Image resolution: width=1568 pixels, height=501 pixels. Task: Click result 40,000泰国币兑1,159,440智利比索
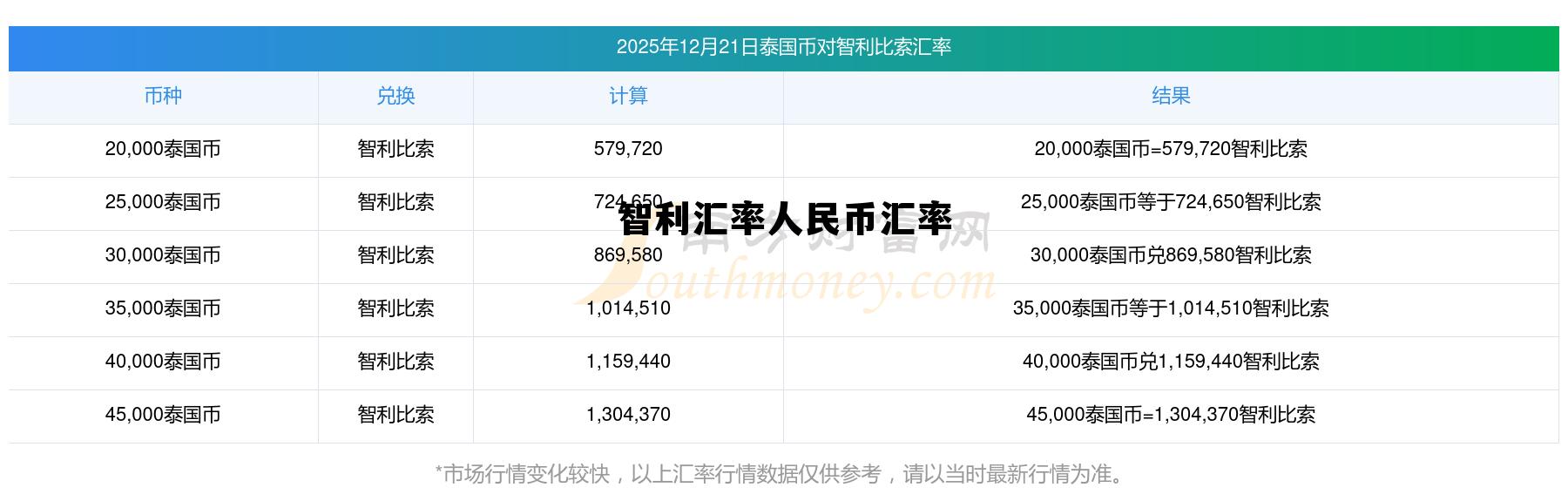[x=1171, y=362]
